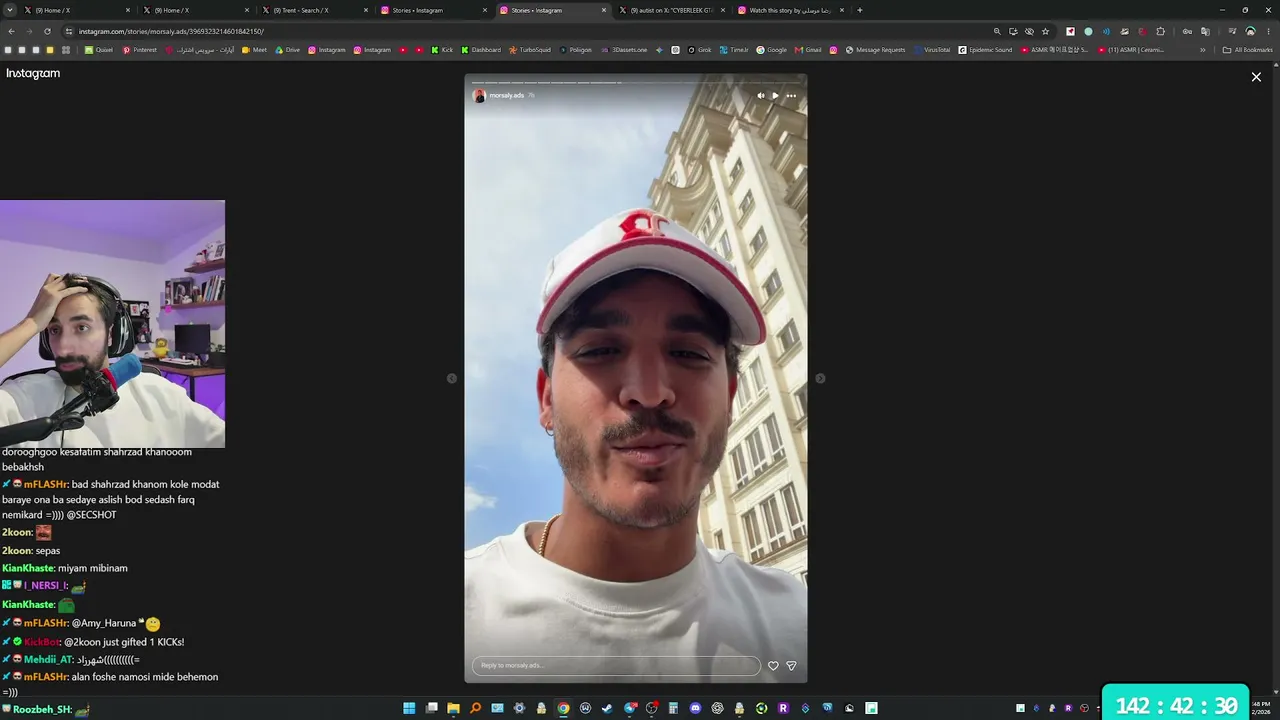Image resolution: width=1280 pixels, height=720 pixels.
Task: Open the Chrome profile avatar
Action: pos(1250,31)
